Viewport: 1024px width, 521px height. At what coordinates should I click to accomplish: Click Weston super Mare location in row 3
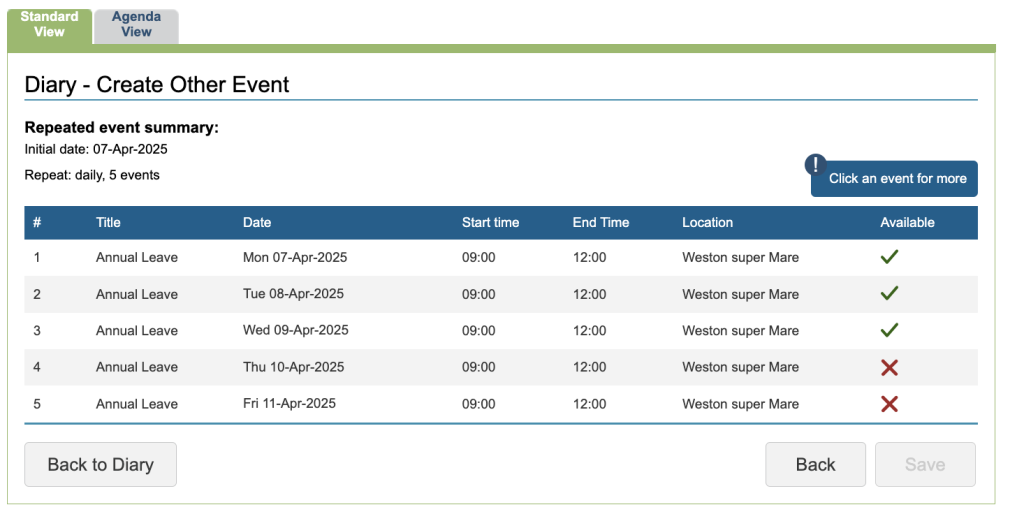pos(740,330)
